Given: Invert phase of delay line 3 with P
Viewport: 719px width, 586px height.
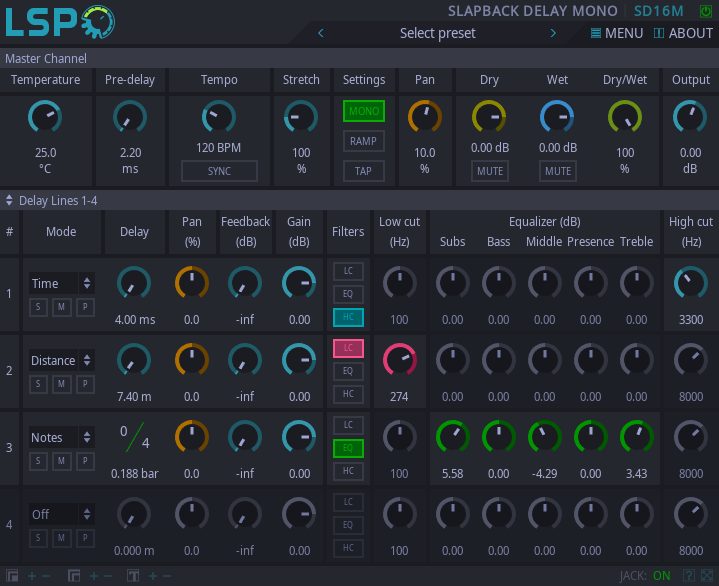Looking at the screenshot, I should pyautogui.click(x=84, y=460).
